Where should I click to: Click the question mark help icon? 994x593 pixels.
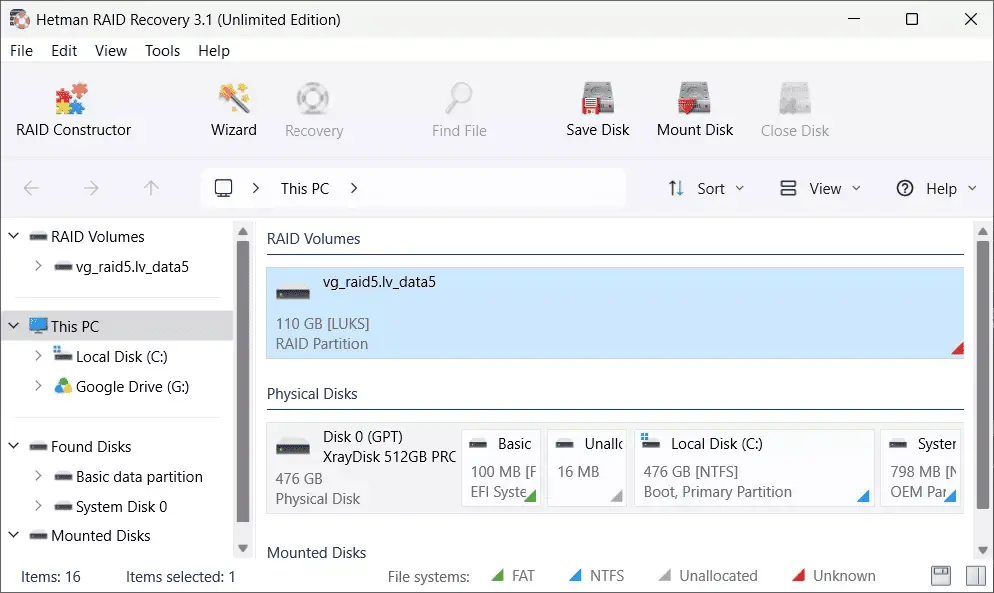click(905, 188)
